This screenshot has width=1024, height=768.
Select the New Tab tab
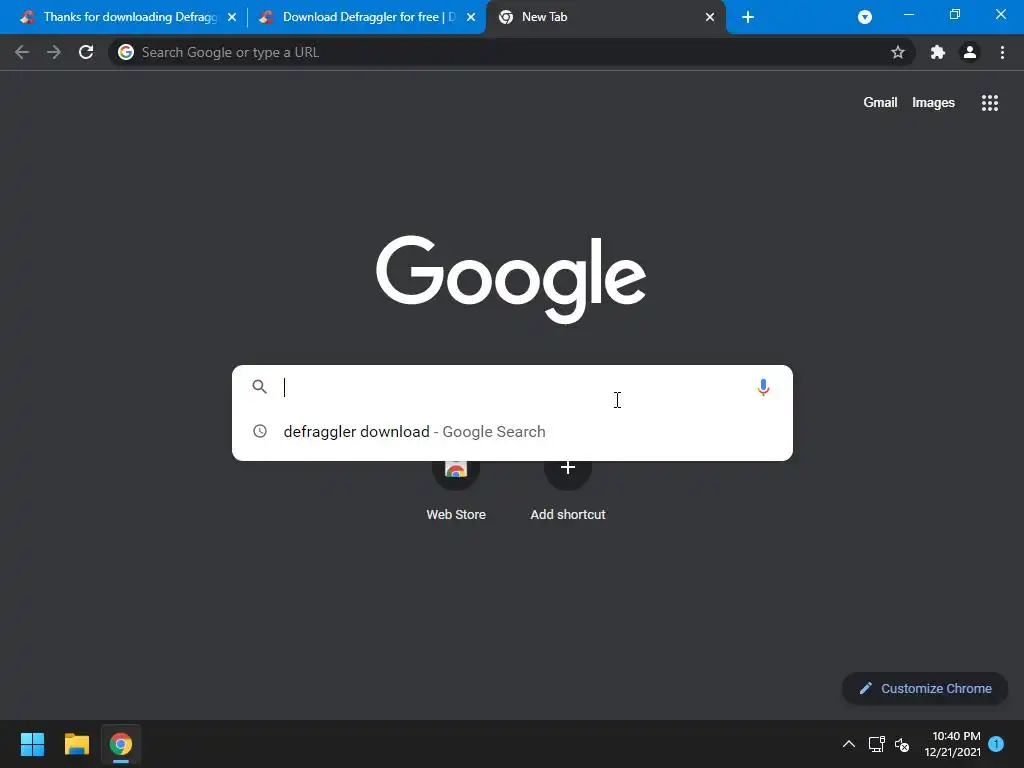tap(604, 17)
